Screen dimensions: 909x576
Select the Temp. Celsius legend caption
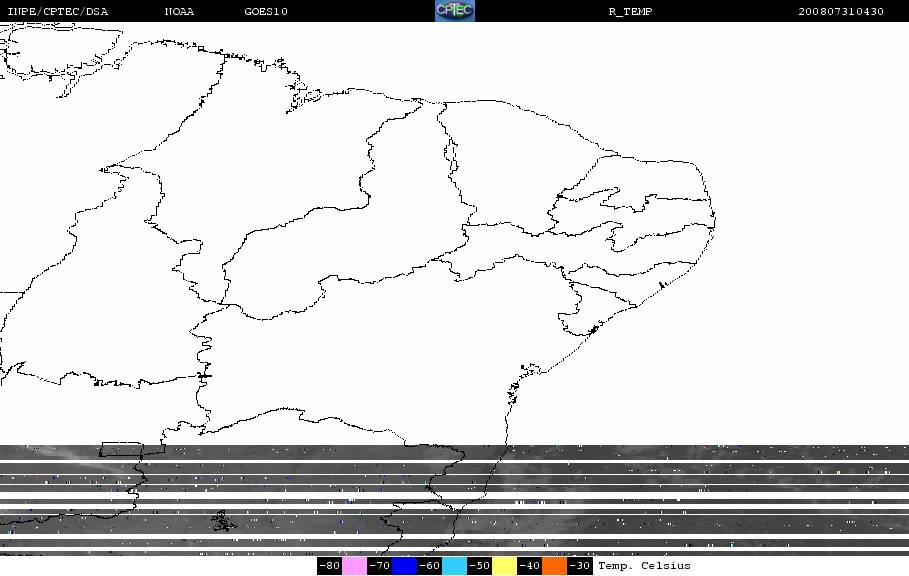644,566
